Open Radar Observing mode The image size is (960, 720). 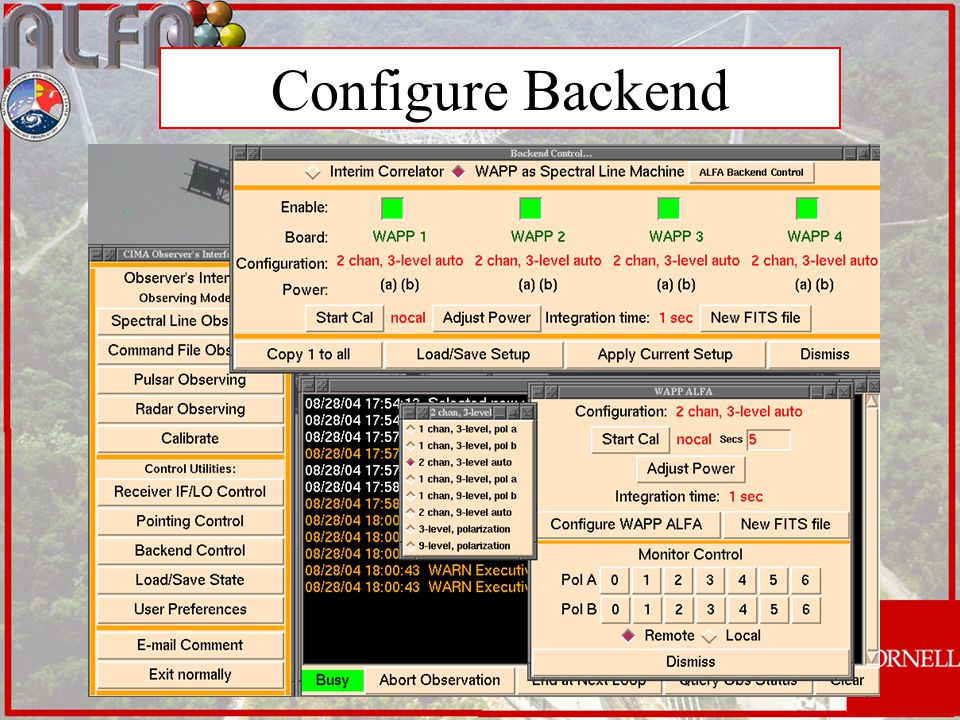tap(190, 409)
